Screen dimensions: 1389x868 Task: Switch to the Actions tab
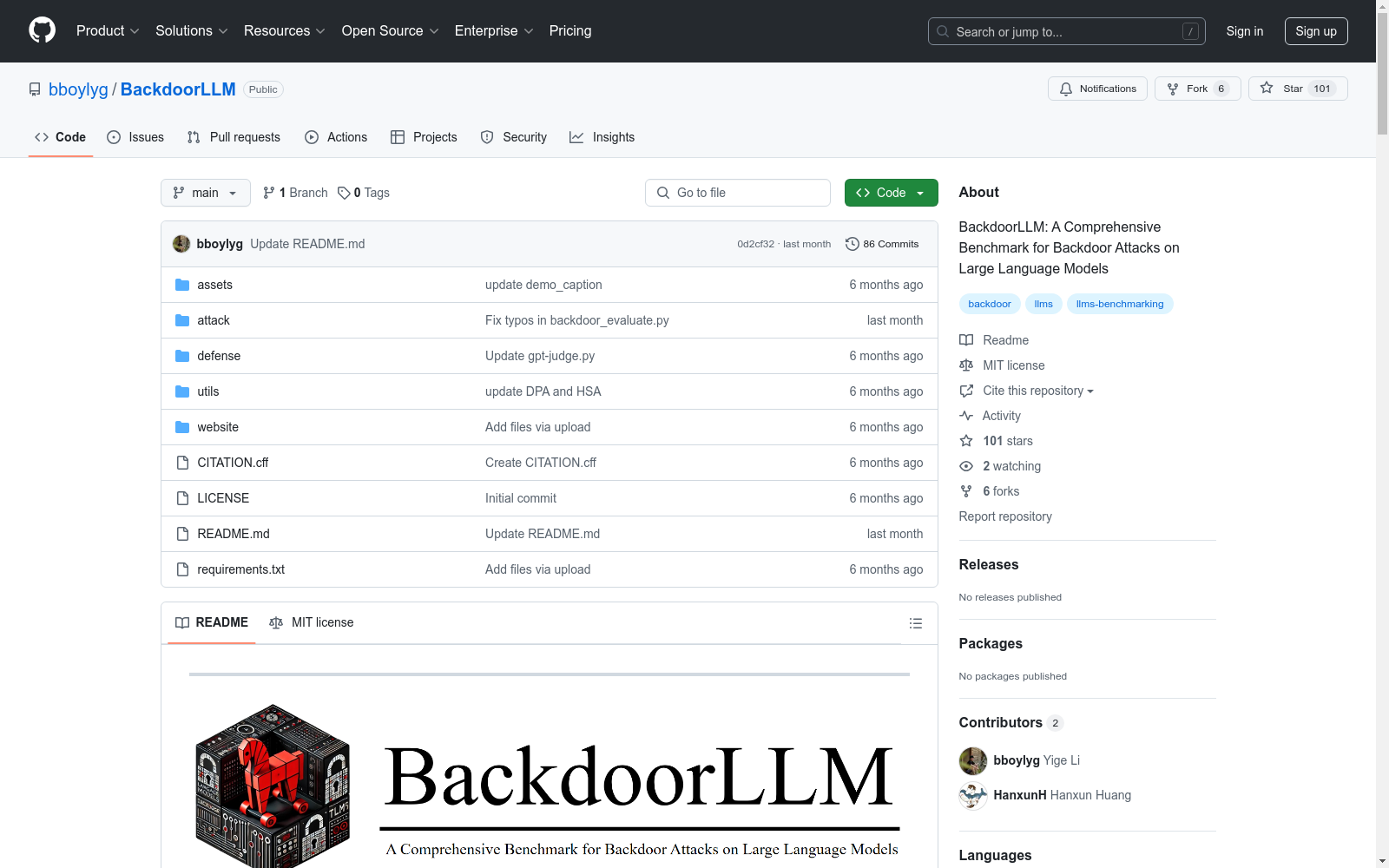click(336, 137)
